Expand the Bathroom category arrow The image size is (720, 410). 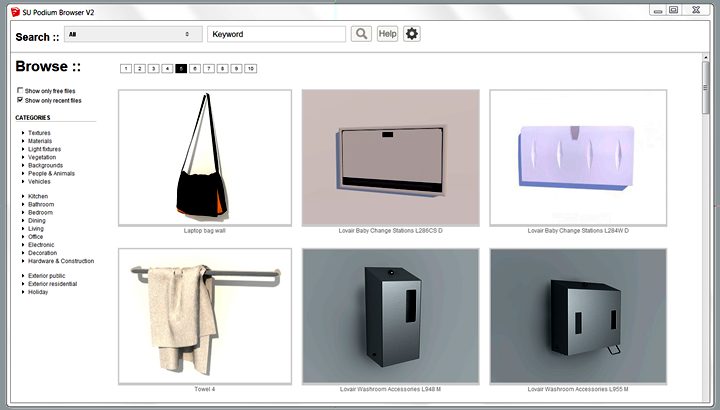click(x=23, y=204)
